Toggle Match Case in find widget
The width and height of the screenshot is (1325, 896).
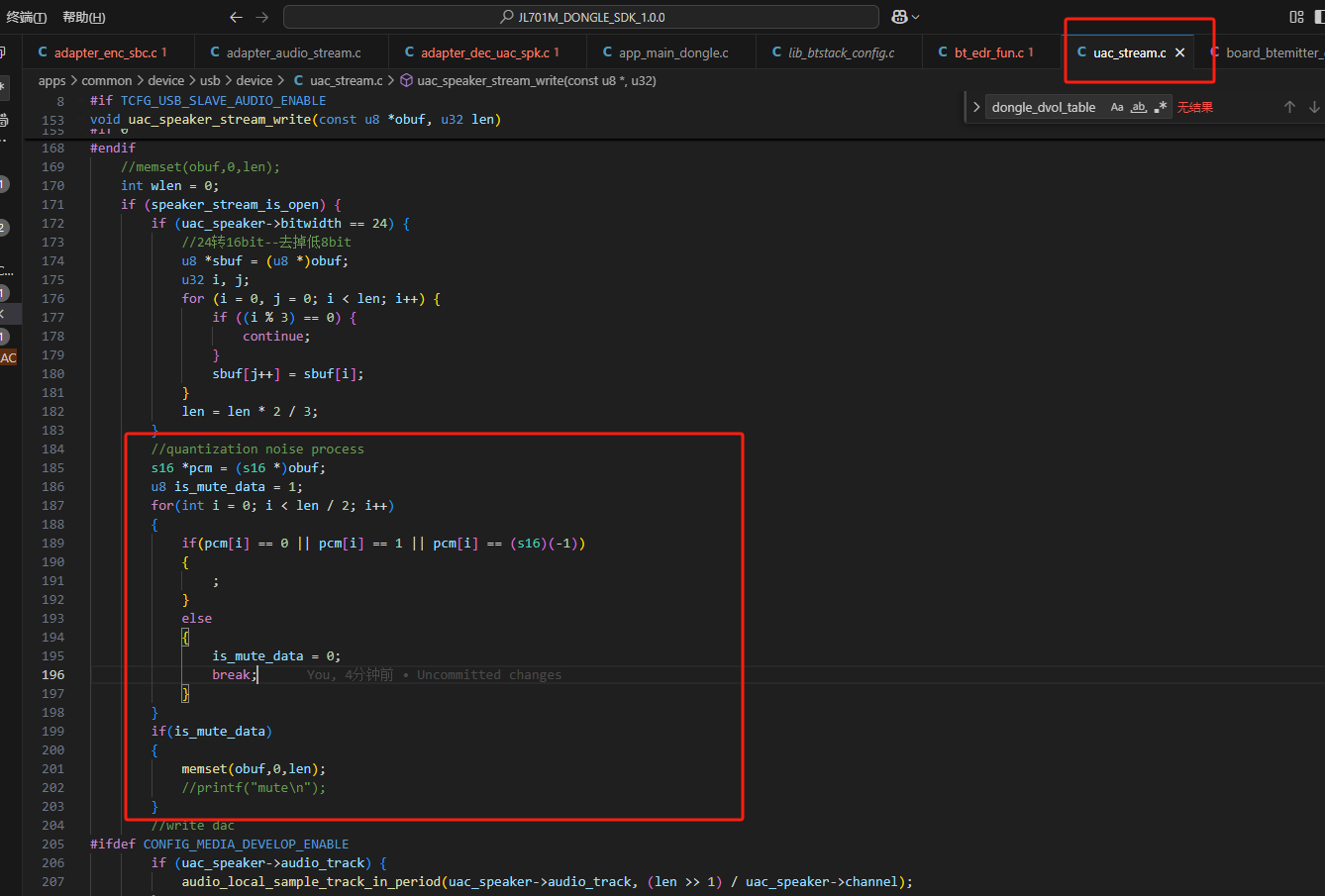click(x=1117, y=107)
